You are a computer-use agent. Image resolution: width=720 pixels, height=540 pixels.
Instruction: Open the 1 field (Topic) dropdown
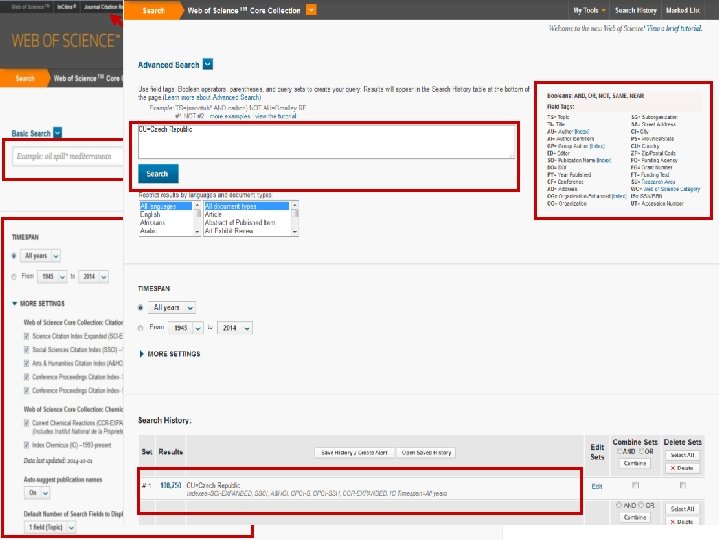pos(50,527)
